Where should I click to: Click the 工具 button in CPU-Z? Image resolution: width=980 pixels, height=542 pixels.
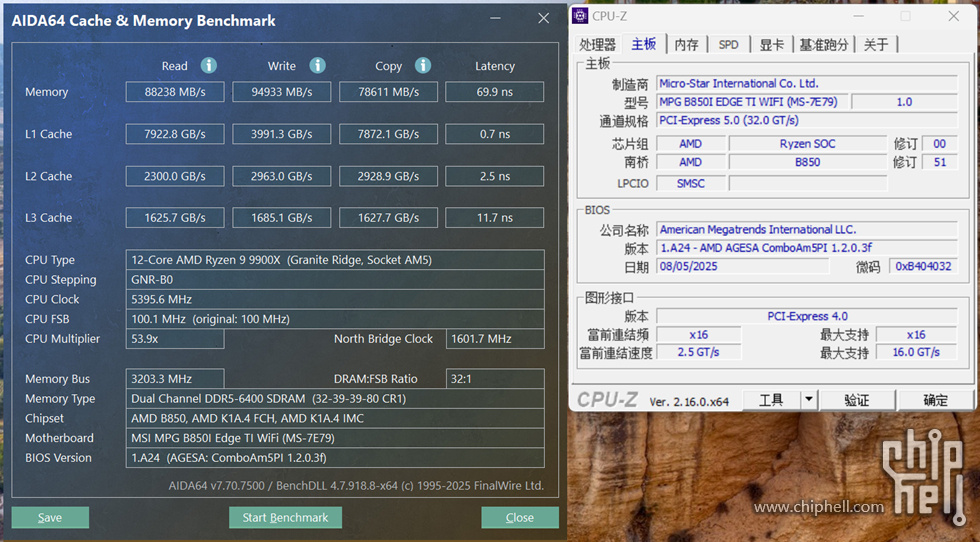tap(771, 399)
